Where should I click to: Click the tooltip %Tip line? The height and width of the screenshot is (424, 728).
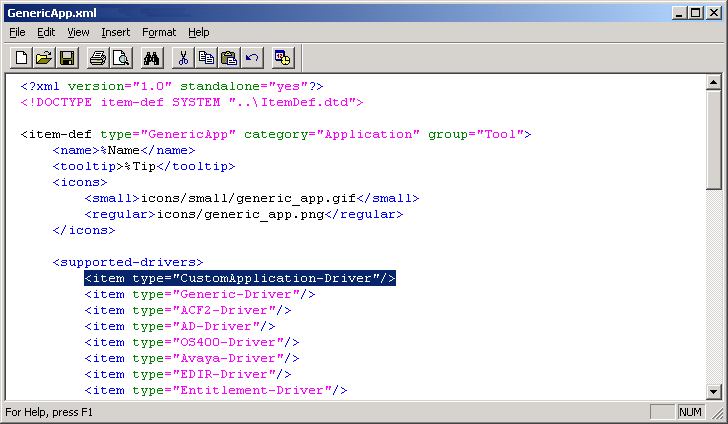pyautogui.click(x=144, y=166)
